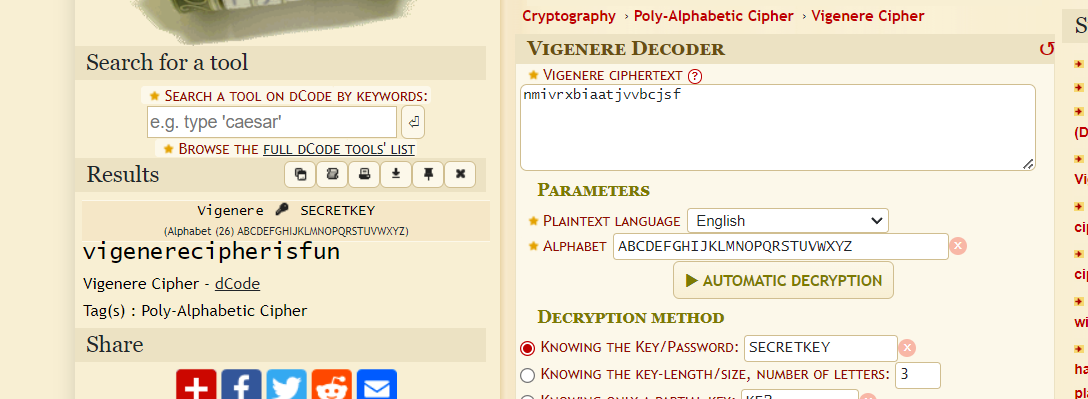Print the results
This screenshot has height=399, width=1088.
point(364,174)
